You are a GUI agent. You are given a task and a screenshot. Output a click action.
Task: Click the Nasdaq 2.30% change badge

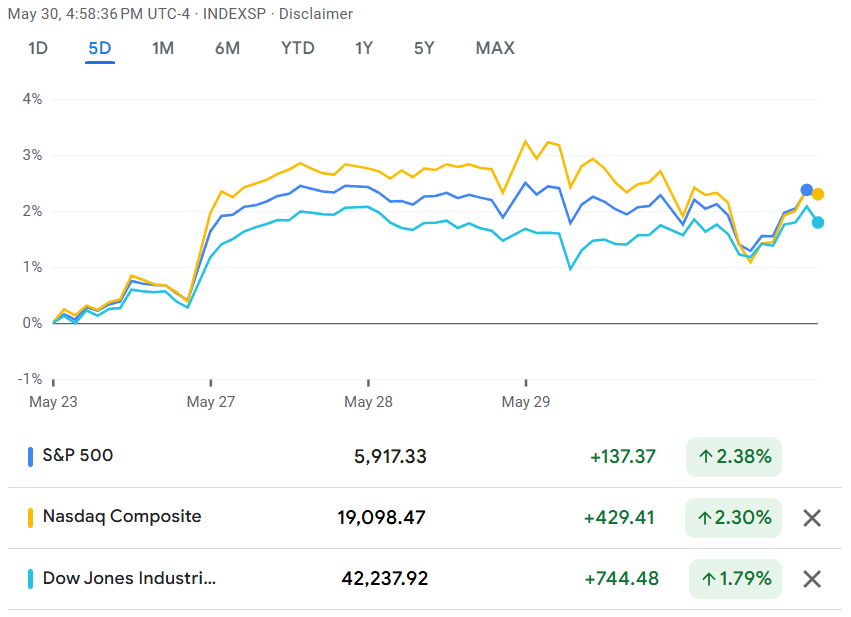click(733, 518)
